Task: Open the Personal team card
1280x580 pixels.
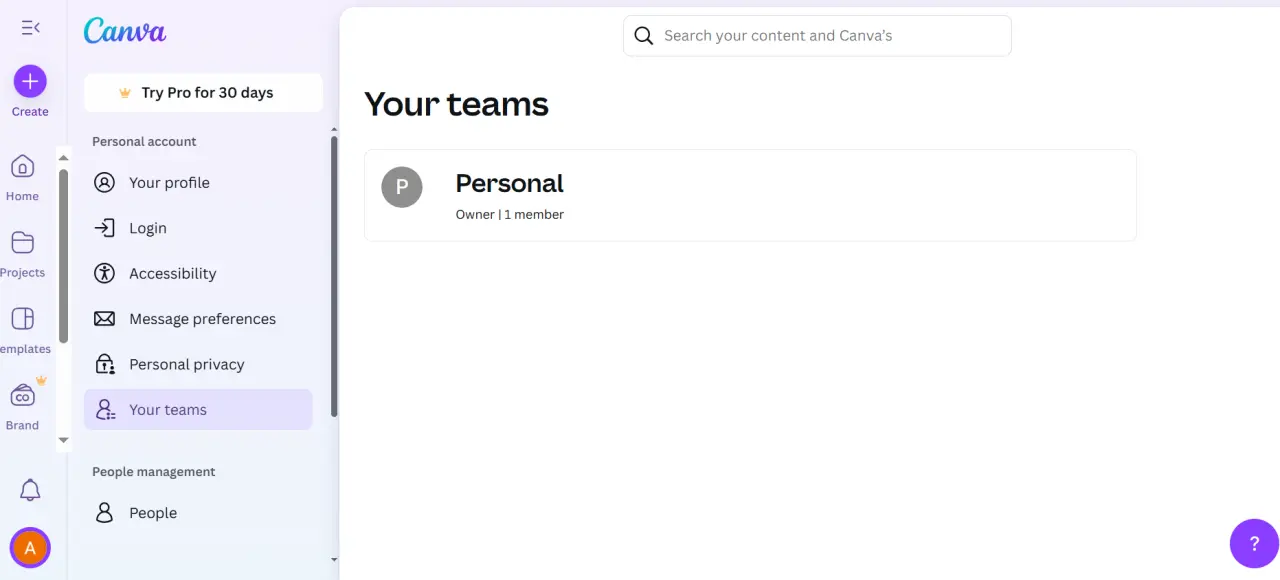Action: pyautogui.click(x=750, y=195)
